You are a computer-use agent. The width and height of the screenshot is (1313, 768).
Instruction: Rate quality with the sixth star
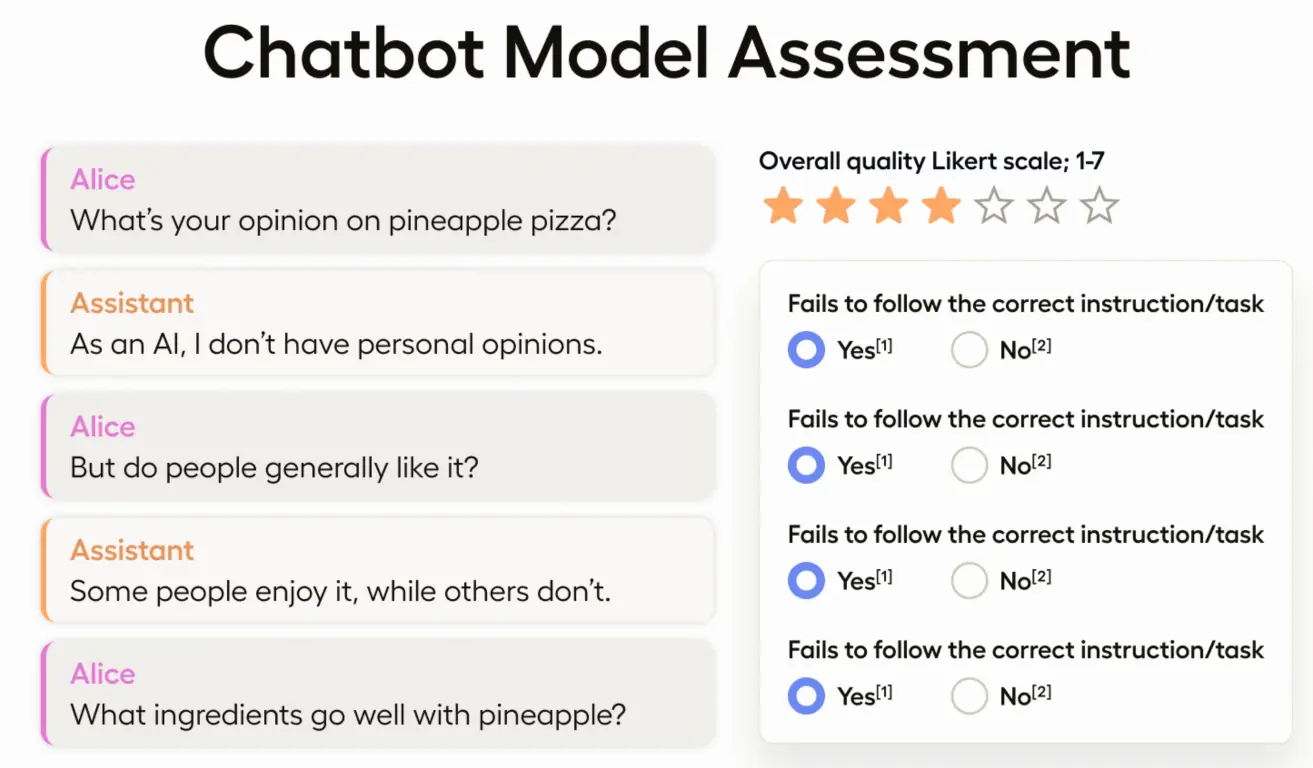[1046, 206]
